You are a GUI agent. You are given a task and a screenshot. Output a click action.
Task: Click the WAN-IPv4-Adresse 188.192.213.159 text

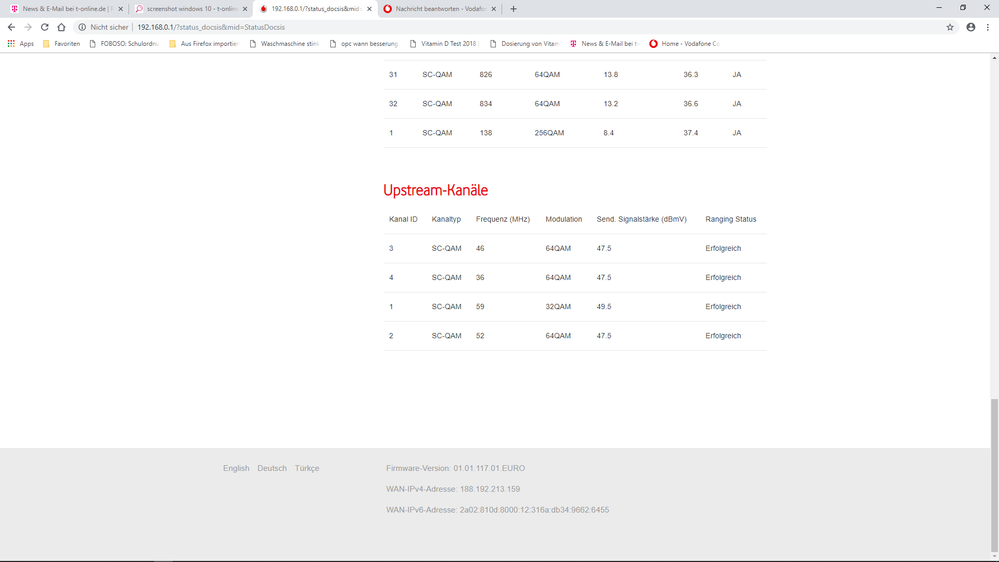click(x=453, y=489)
